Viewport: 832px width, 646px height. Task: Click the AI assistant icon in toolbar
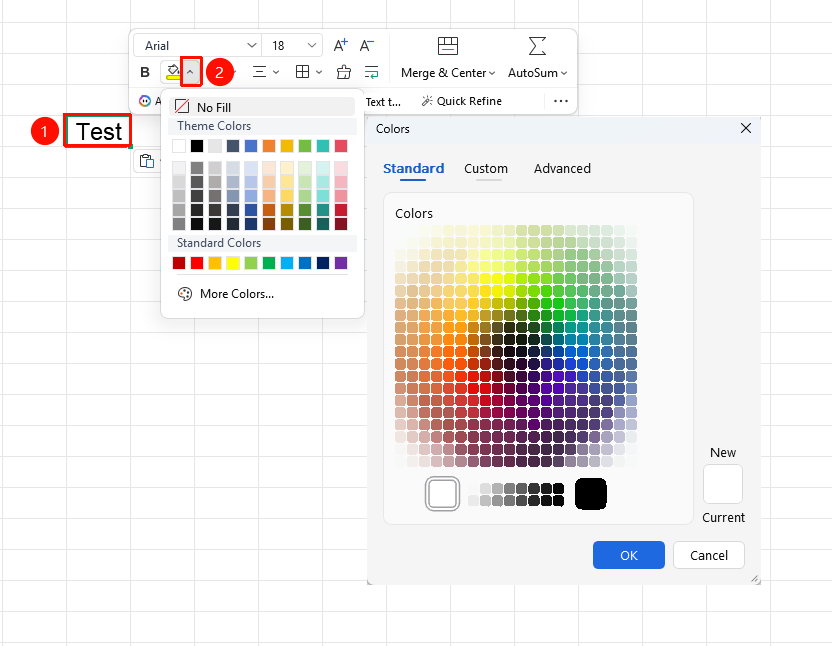pos(145,101)
